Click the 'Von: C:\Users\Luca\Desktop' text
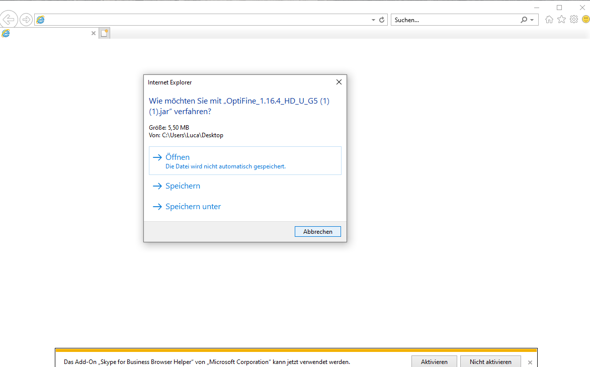The image size is (590, 367). click(186, 135)
